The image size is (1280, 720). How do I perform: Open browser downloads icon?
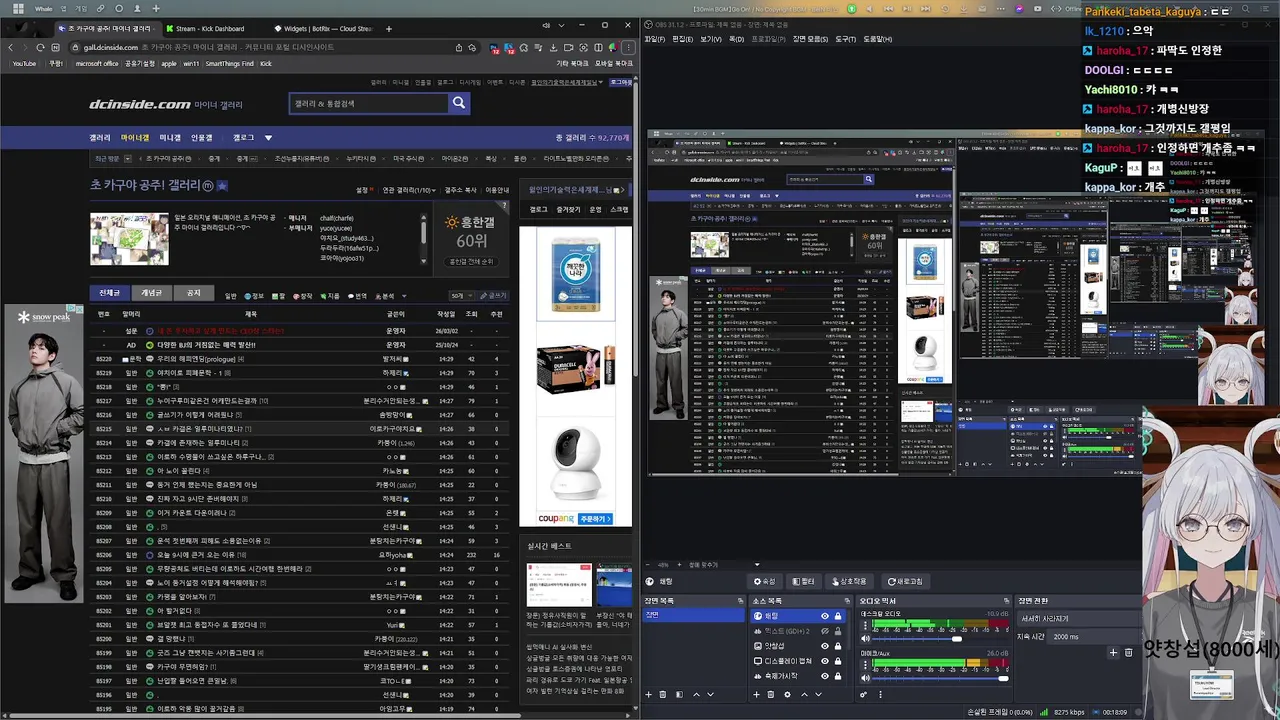point(553,47)
